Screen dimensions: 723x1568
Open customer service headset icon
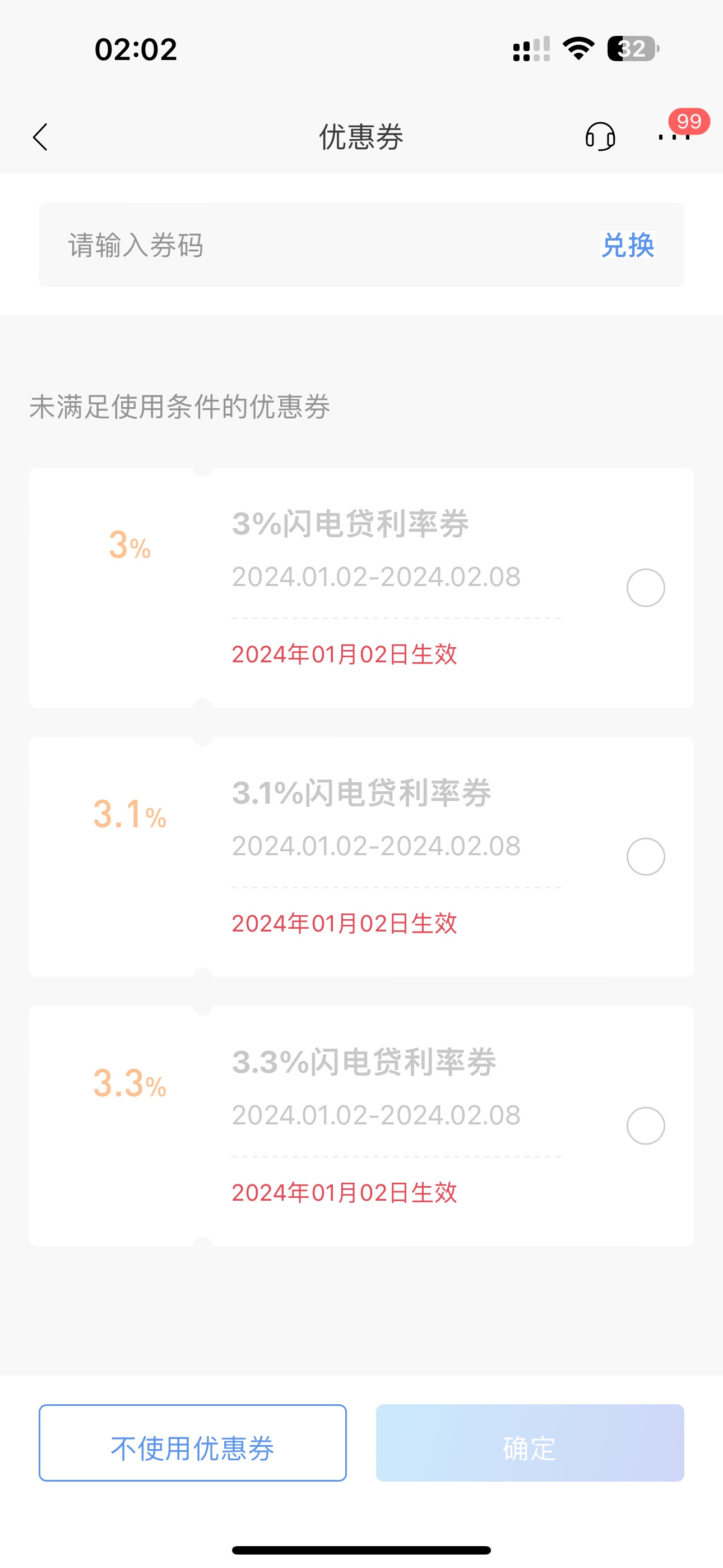[x=600, y=136]
